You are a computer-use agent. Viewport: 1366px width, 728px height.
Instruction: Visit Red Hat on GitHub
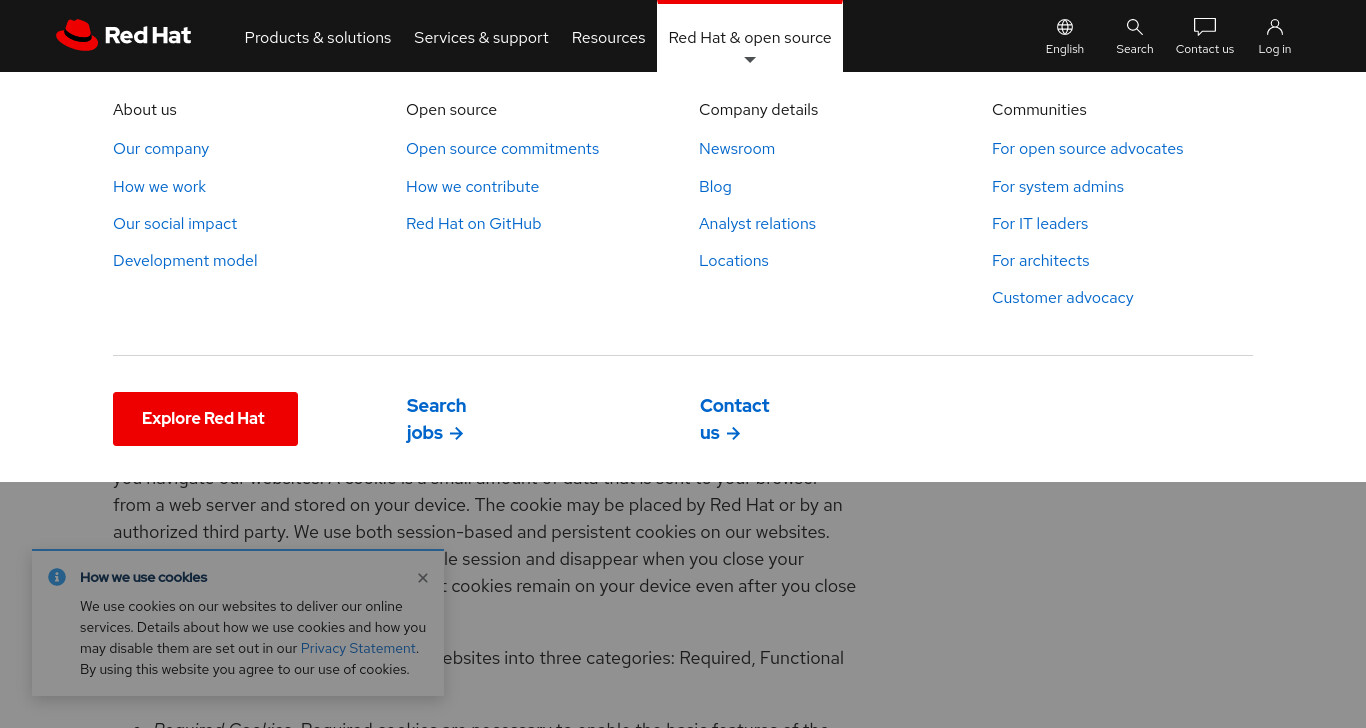coord(473,224)
